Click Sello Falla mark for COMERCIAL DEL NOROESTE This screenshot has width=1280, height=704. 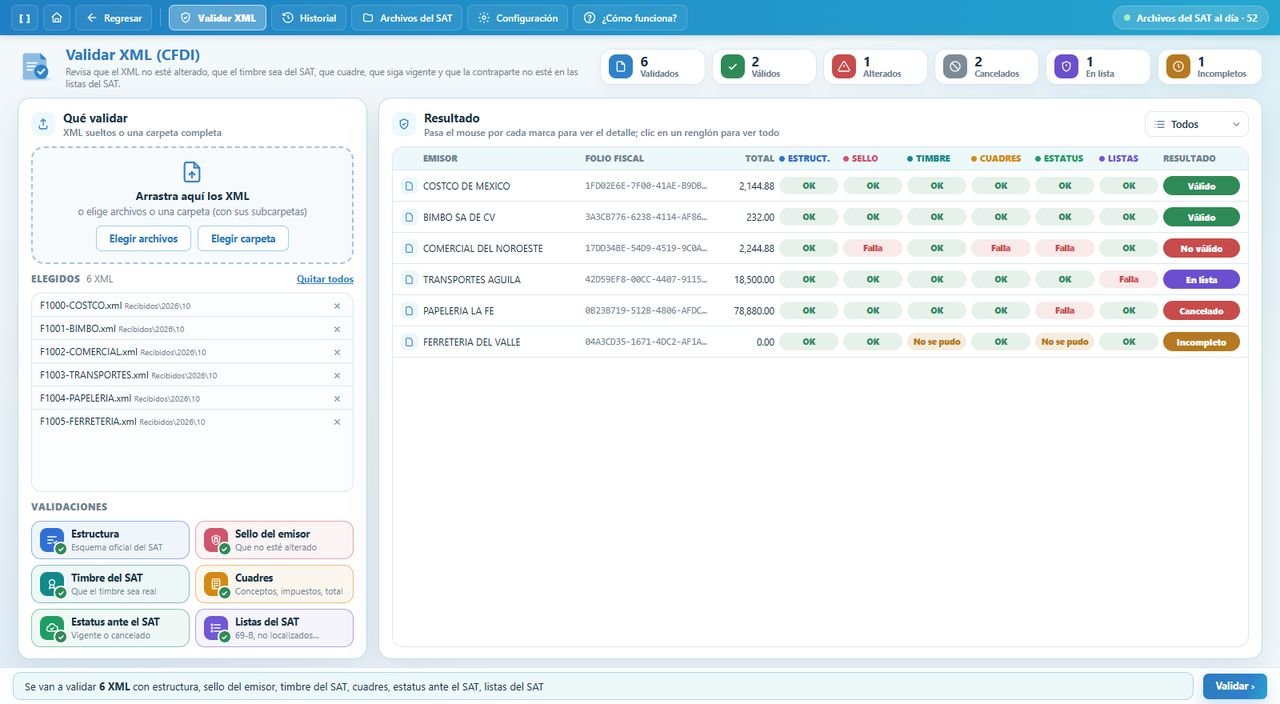872,248
